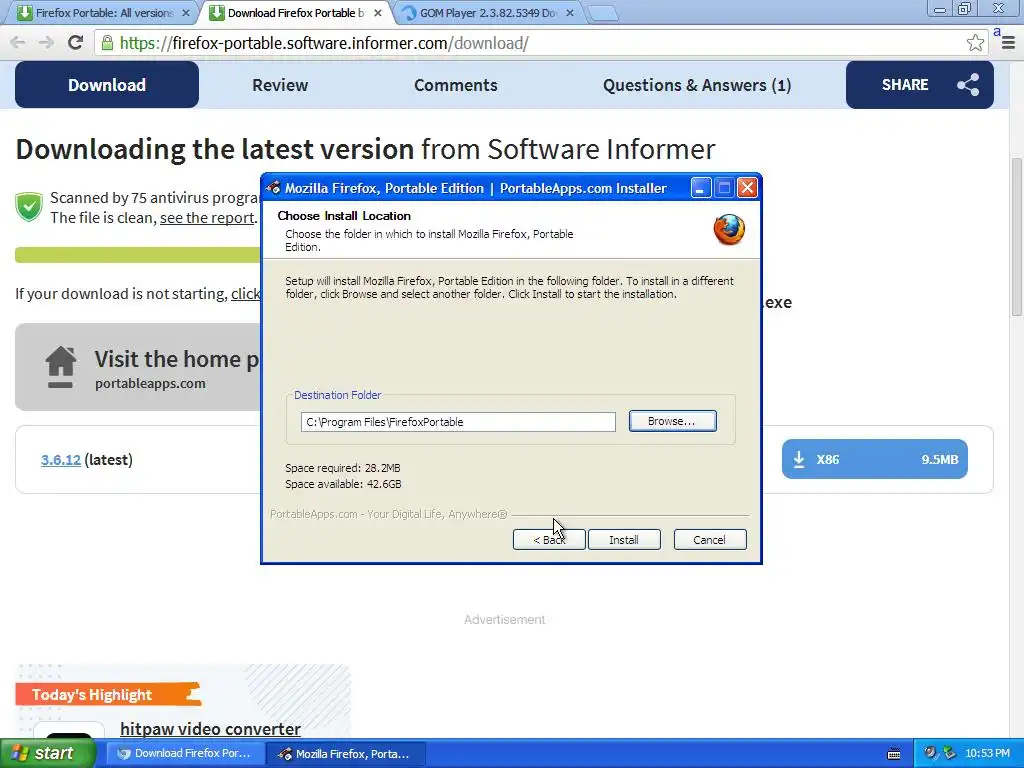Screen dimensions: 1024x768
Task: Click the Space available: 42.6GB text
Action: coord(344,484)
